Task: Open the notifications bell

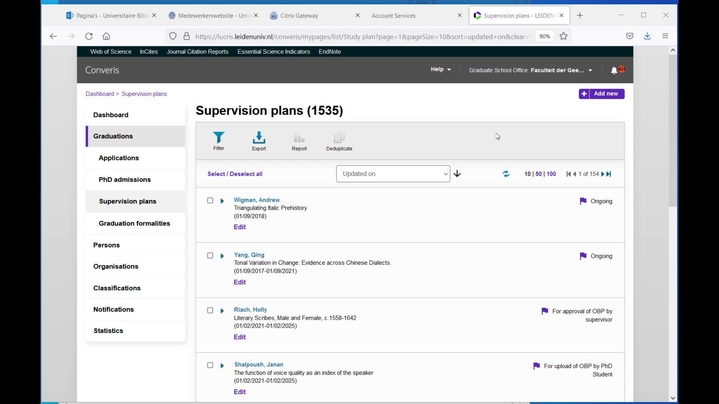Action: click(614, 70)
